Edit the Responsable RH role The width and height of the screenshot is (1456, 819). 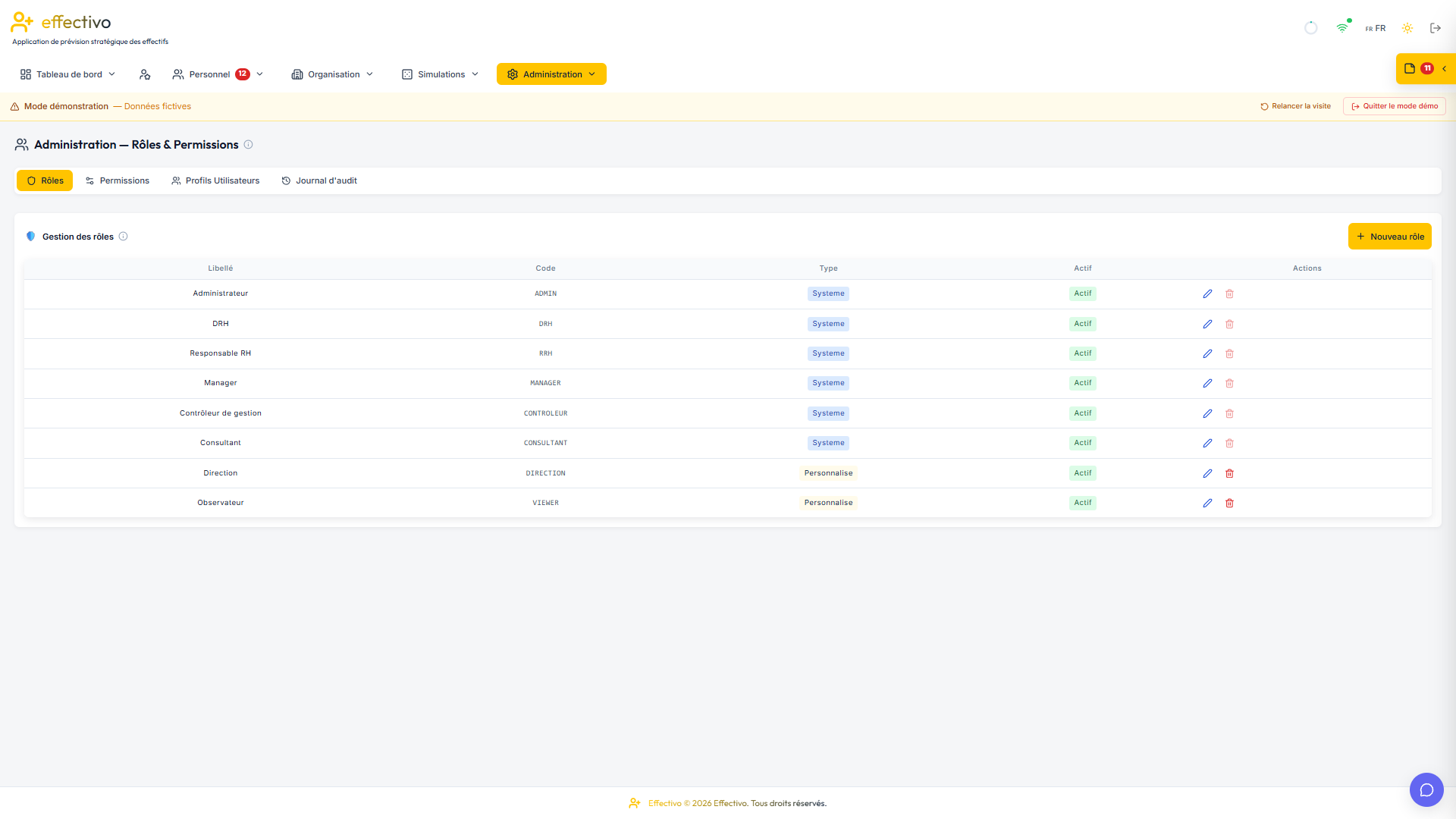pyautogui.click(x=1207, y=353)
